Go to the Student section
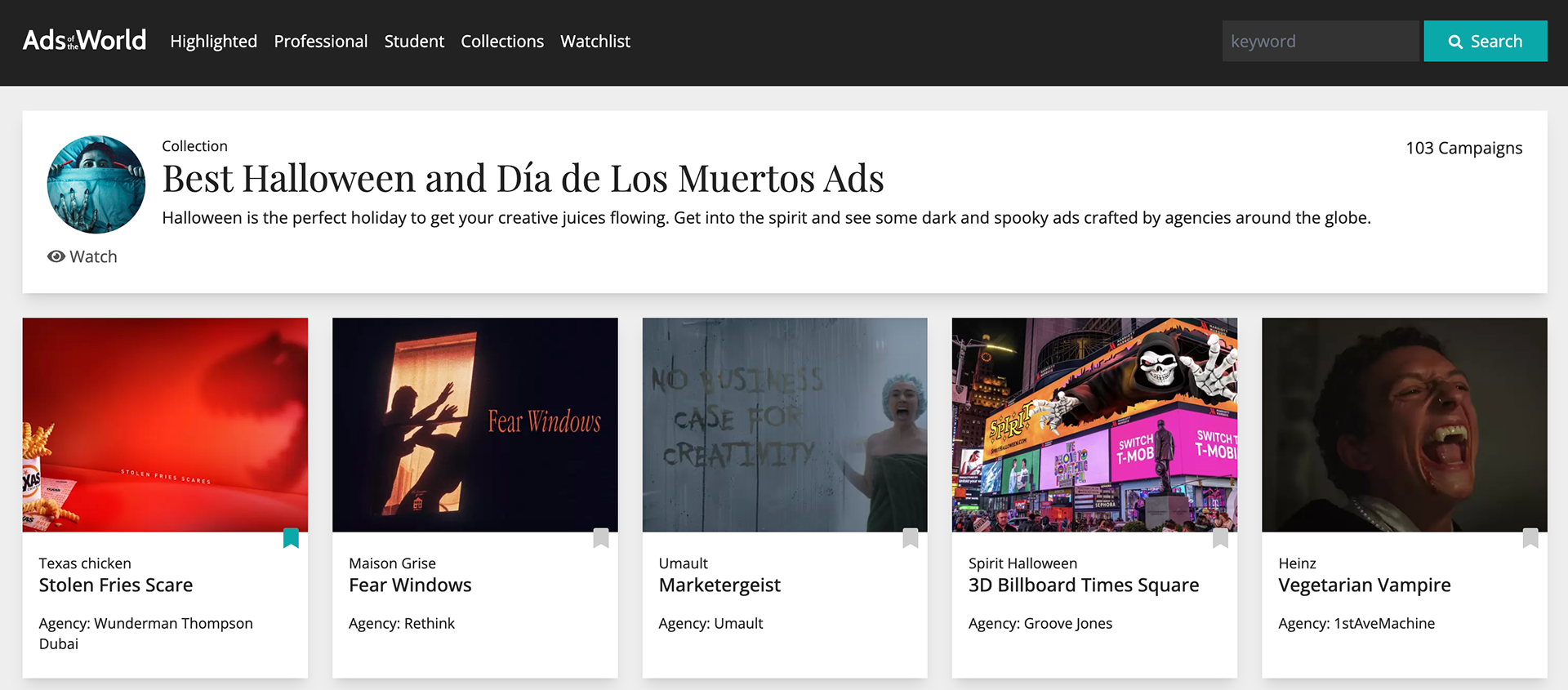1568x690 pixels. (414, 41)
